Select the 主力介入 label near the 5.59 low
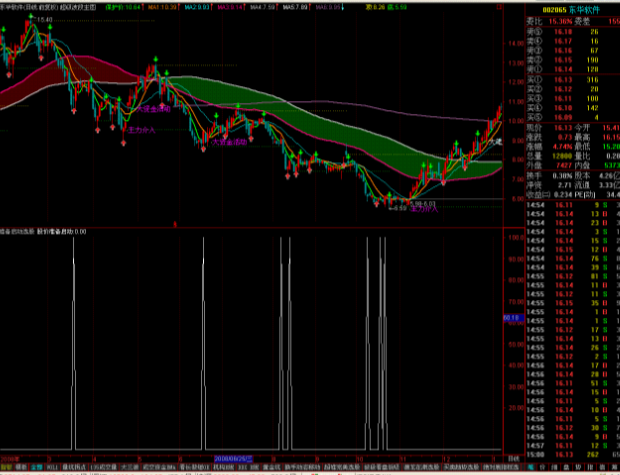Viewport: 620px width, 475px height. [x=425, y=209]
